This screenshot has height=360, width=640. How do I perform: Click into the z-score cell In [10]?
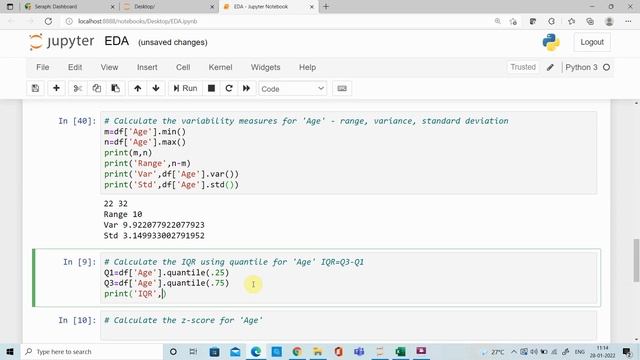(x=348, y=325)
